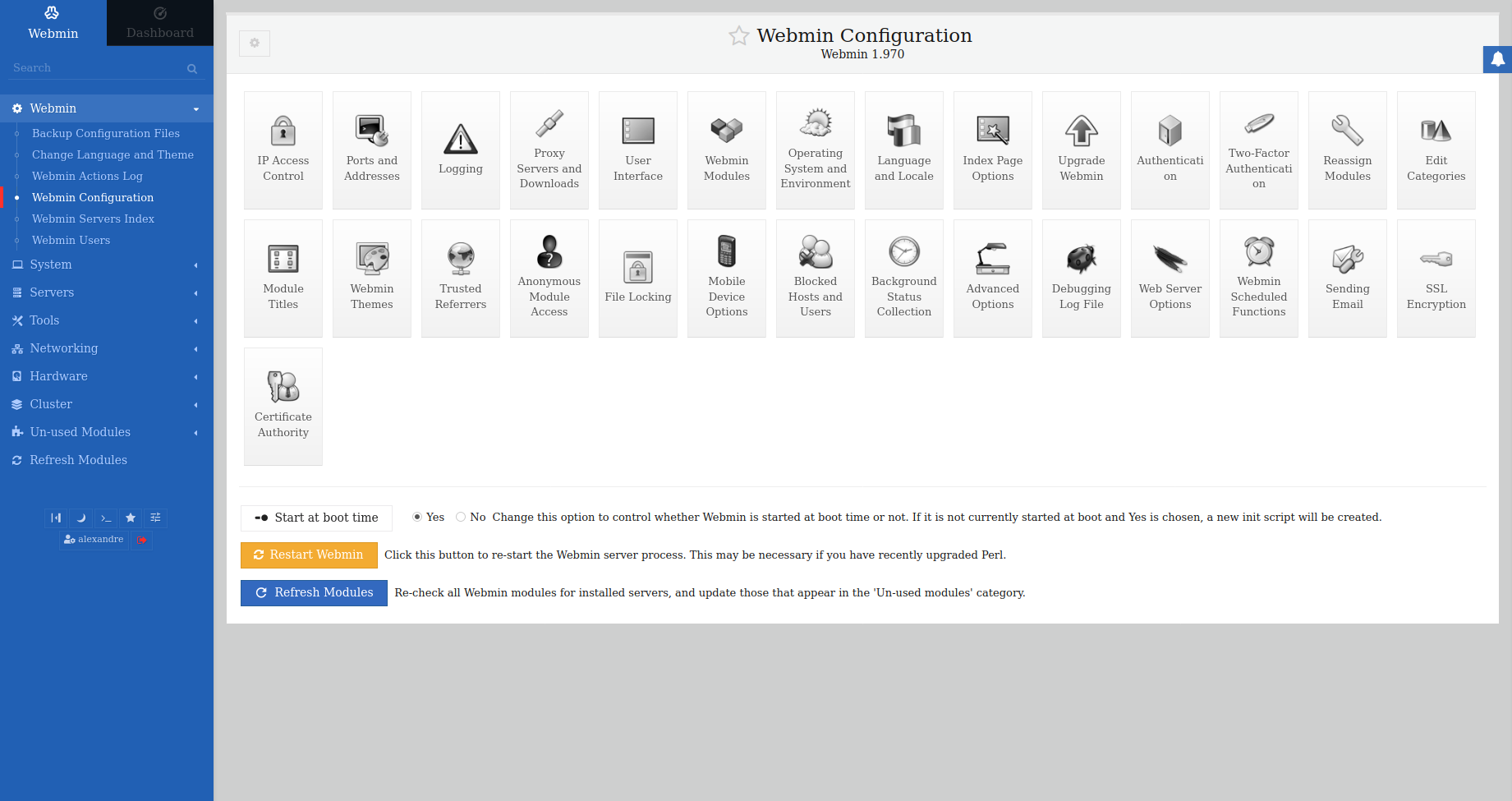Screen dimensions: 1512x801
Task: Select Yes for start at boot time
Action: click(x=417, y=517)
